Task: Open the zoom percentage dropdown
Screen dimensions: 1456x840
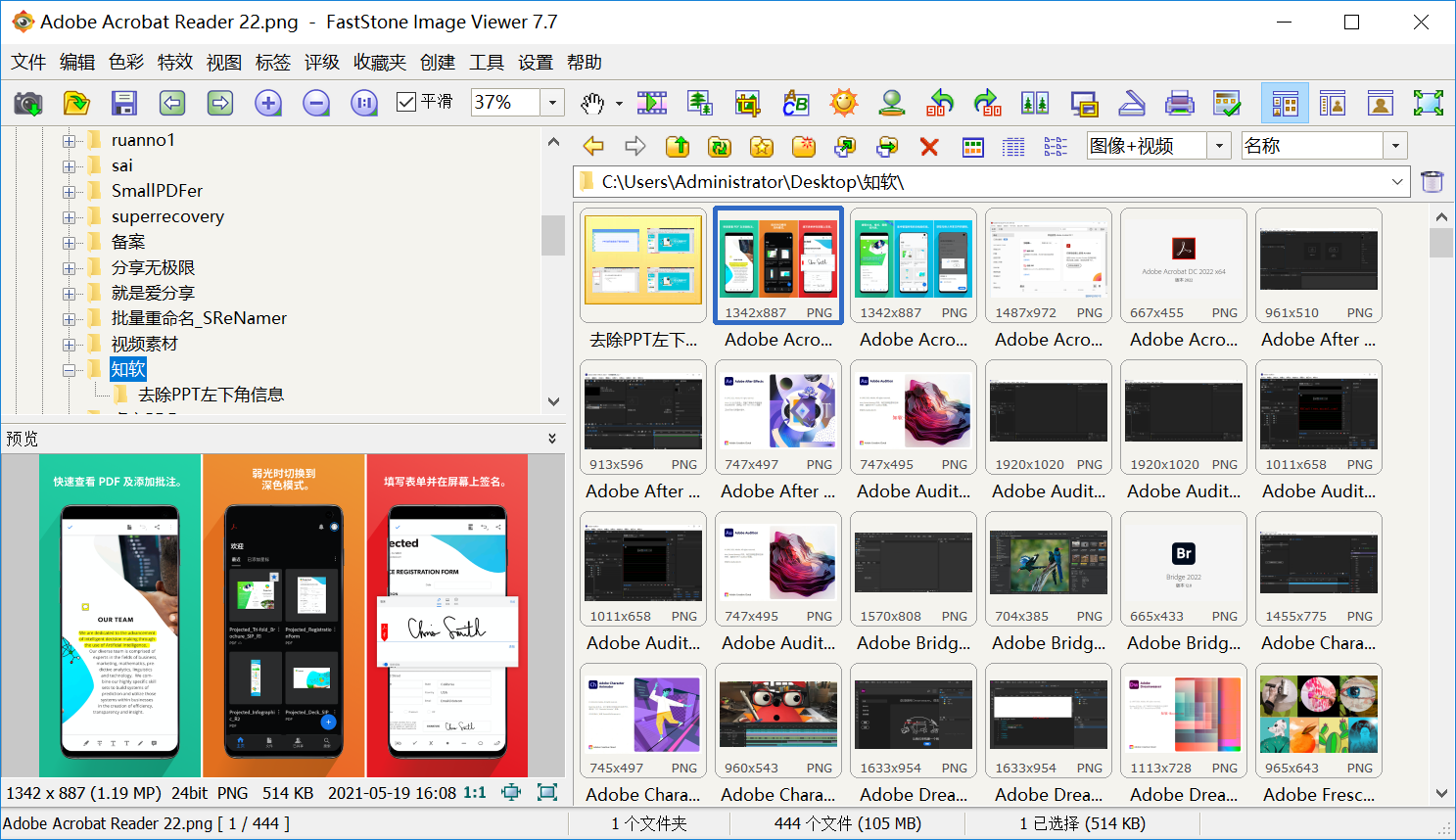Action: pyautogui.click(x=552, y=103)
